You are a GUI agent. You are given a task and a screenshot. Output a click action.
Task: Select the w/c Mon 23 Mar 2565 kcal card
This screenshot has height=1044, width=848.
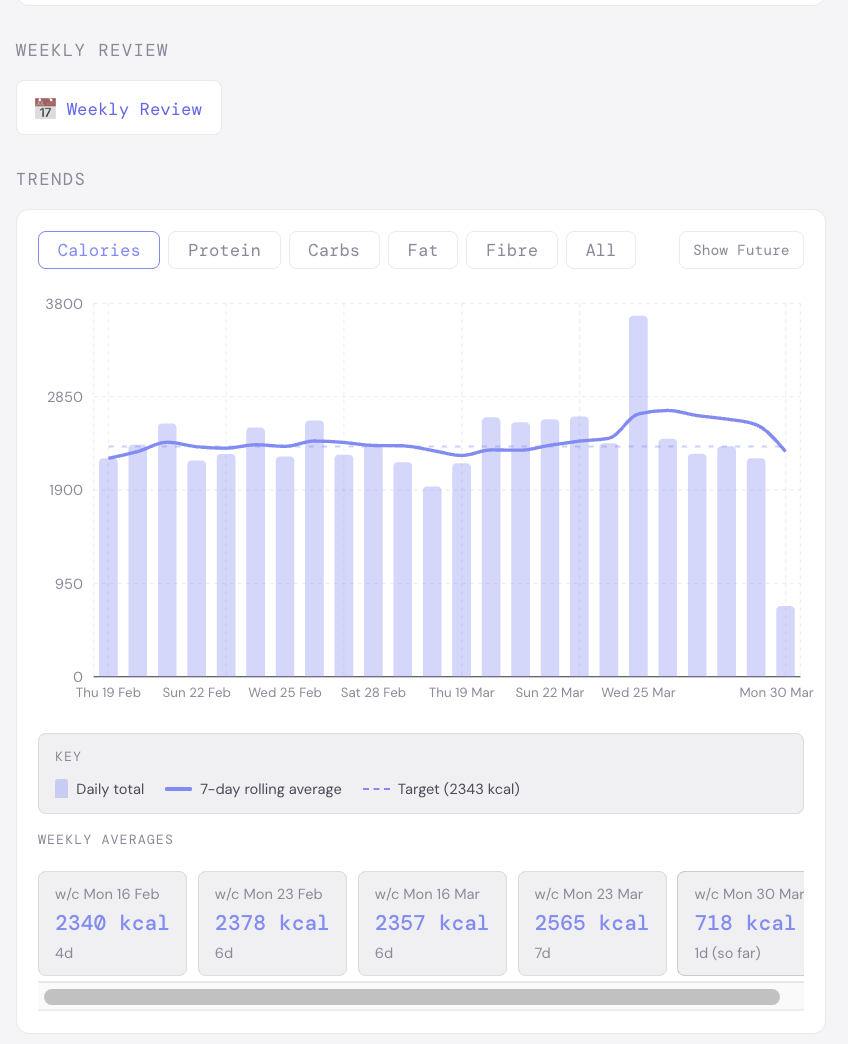592,923
